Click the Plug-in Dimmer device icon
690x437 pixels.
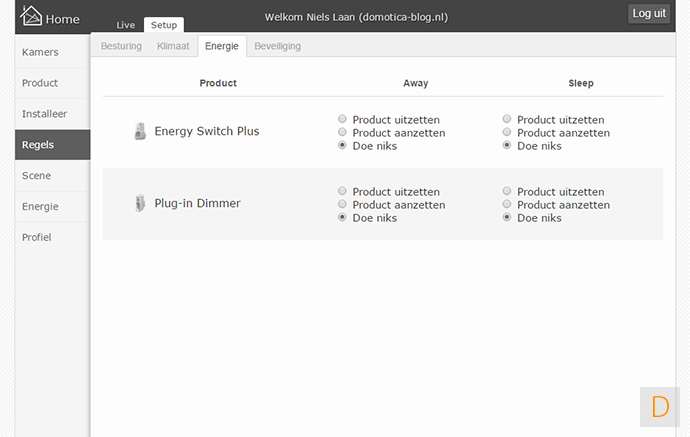(x=140, y=203)
